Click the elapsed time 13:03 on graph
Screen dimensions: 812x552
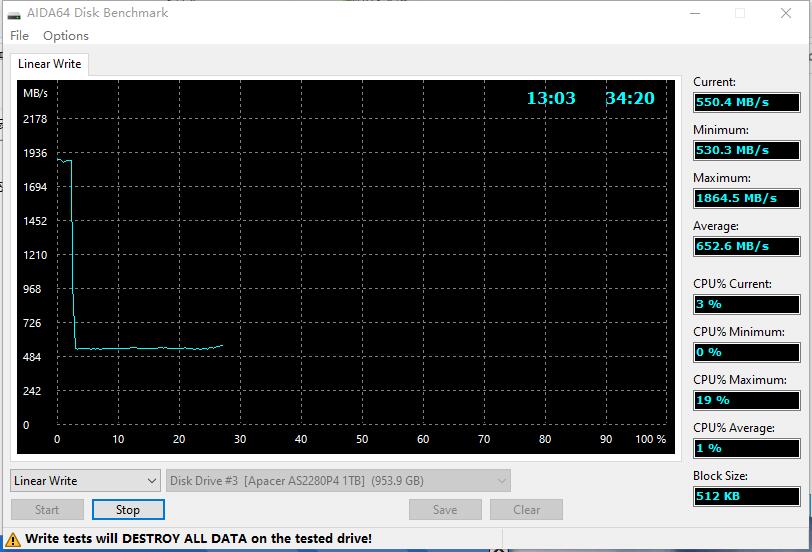[551, 98]
